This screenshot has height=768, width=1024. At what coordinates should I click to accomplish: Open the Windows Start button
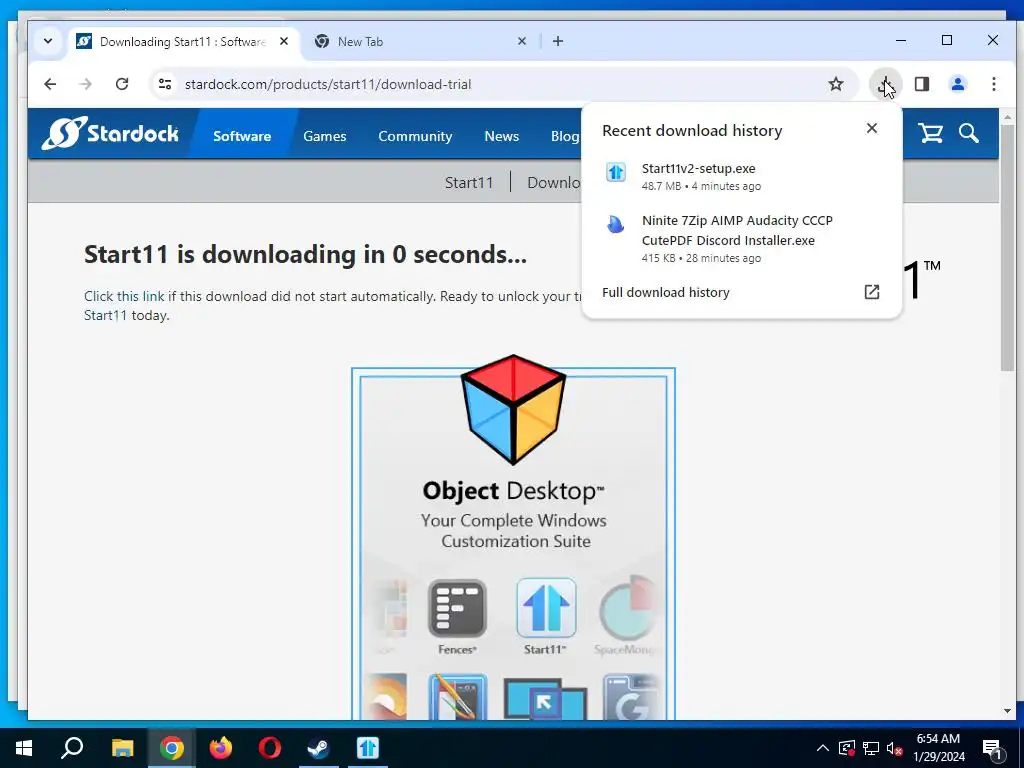pos(24,748)
